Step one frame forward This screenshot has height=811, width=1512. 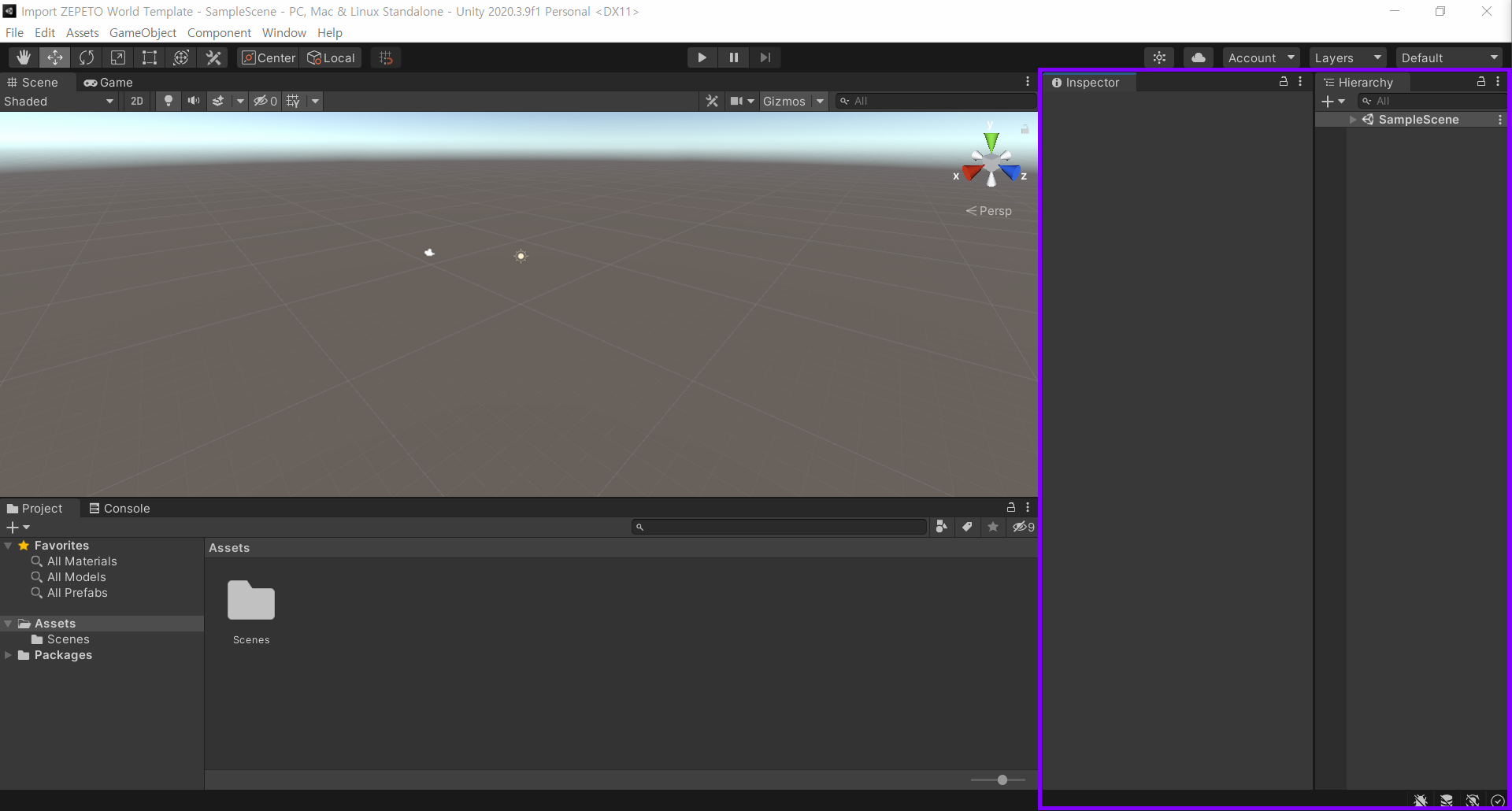tap(765, 57)
